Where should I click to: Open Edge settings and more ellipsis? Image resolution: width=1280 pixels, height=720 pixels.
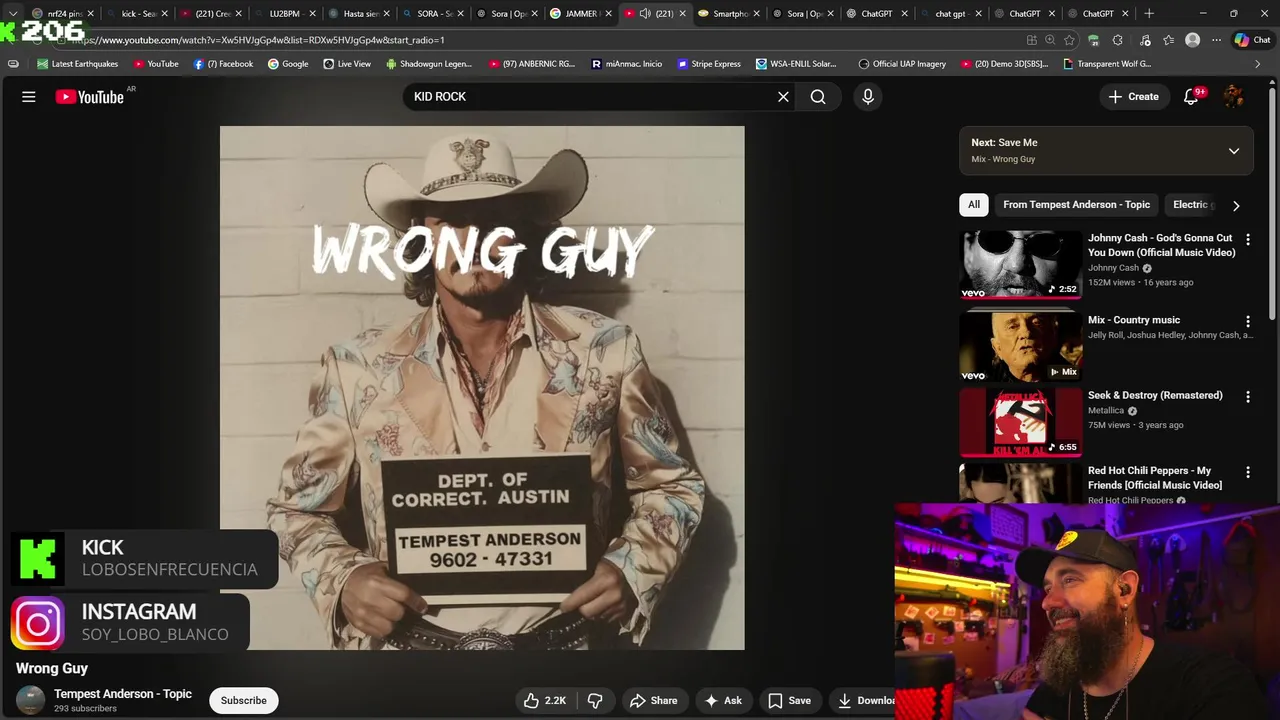[1216, 40]
